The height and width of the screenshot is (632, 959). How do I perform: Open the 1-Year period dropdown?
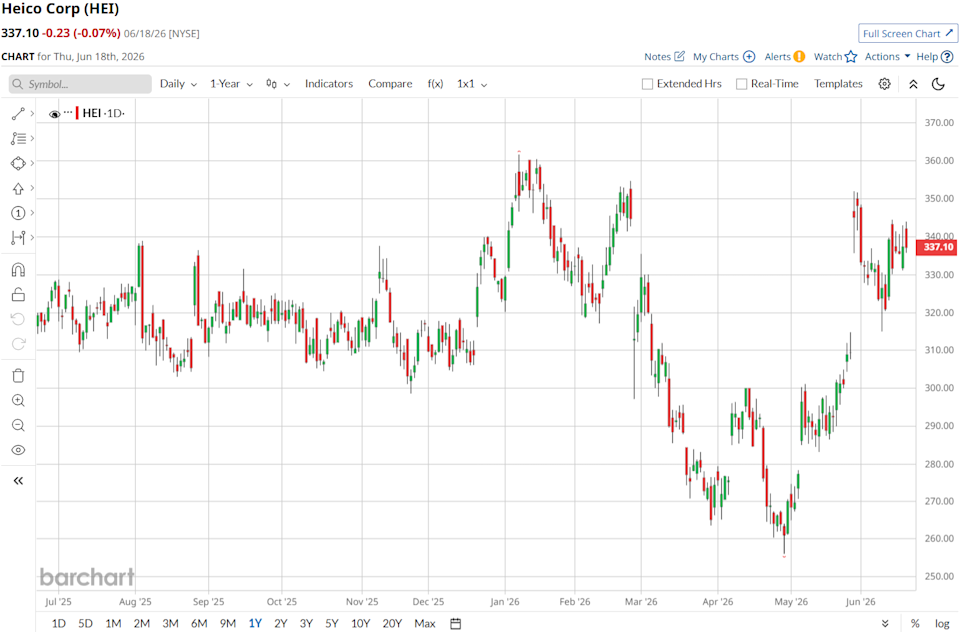tap(232, 84)
